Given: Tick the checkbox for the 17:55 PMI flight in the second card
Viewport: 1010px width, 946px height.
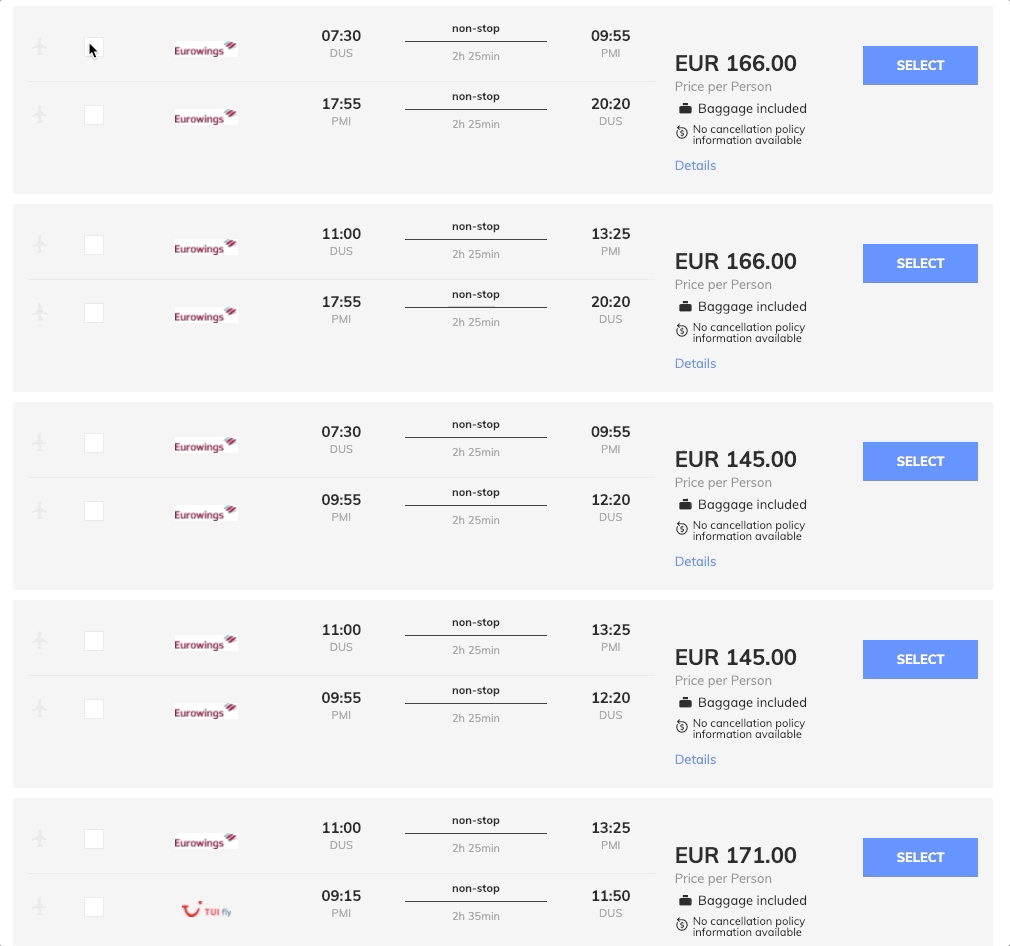Looking at the screenshot, I should point(94,313).
